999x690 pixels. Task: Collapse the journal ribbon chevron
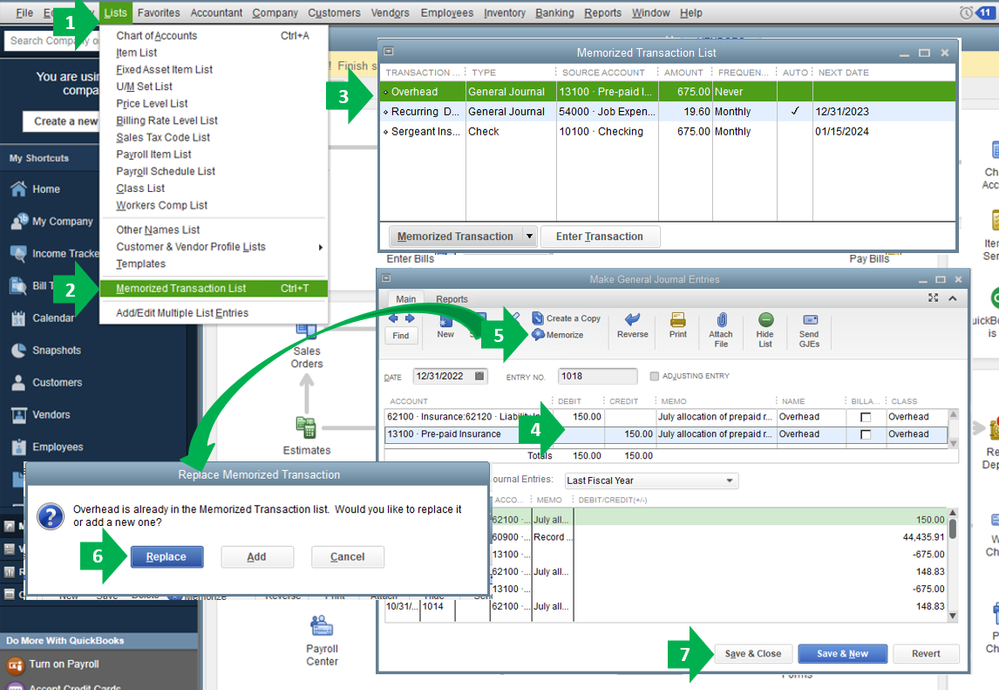pyautogui.click(x=952, y=298)
